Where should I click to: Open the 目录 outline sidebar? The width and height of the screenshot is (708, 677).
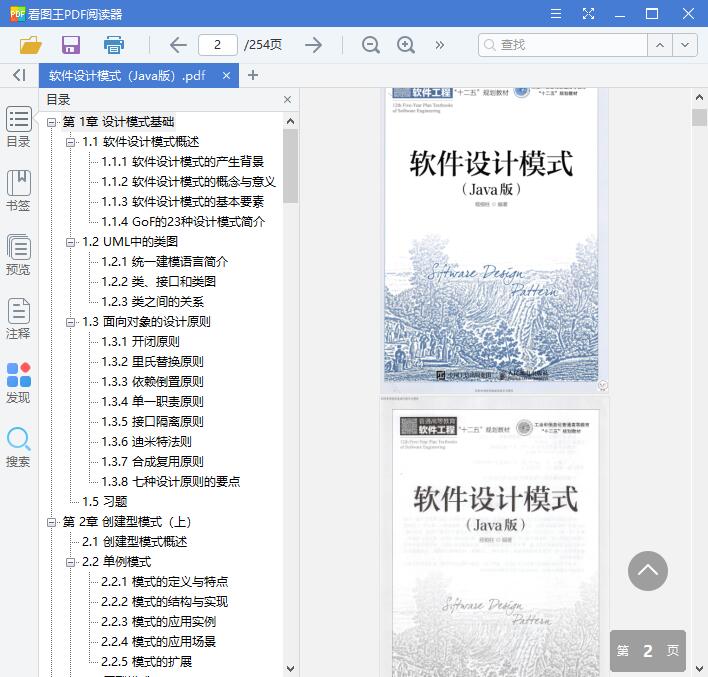[x=19, y=126]
